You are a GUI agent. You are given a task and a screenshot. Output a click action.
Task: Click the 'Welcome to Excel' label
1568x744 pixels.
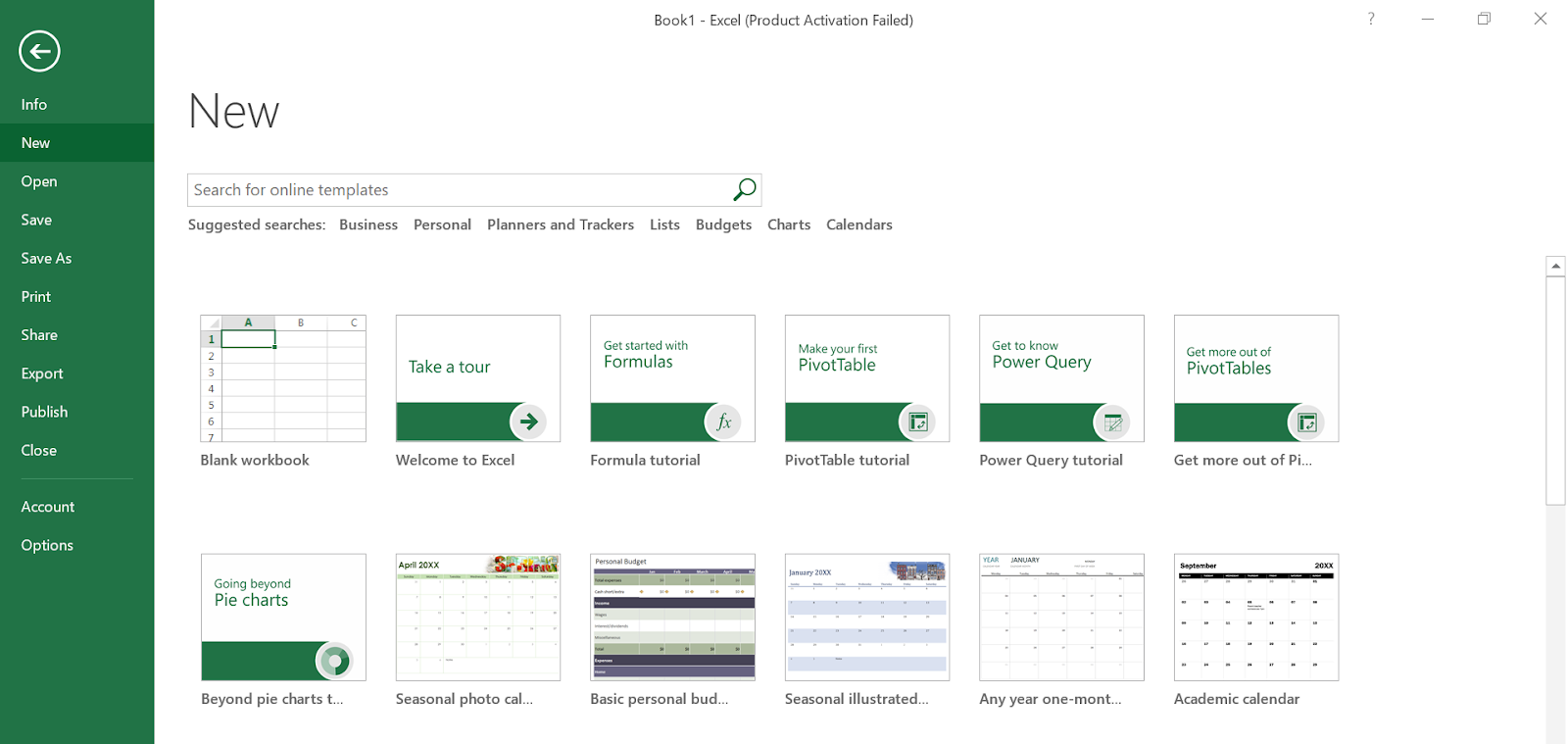point(455,460)
